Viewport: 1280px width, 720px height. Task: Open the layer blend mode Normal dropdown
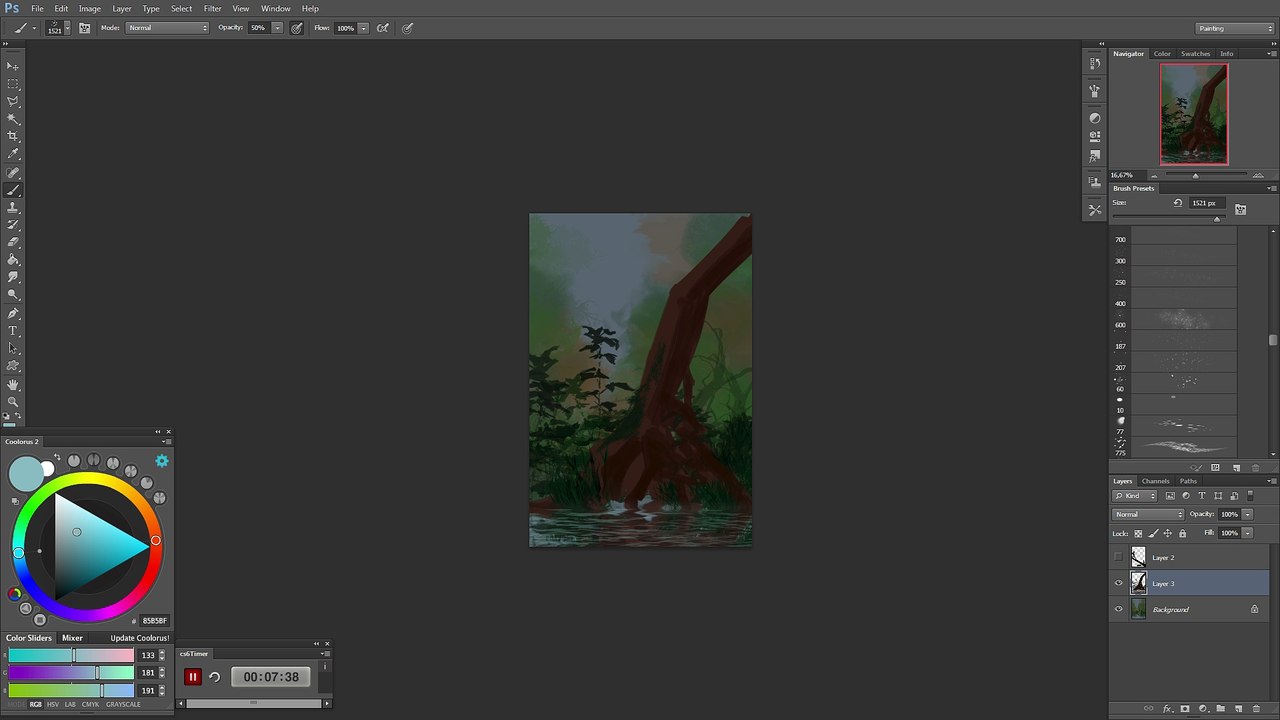point(1148,514)
